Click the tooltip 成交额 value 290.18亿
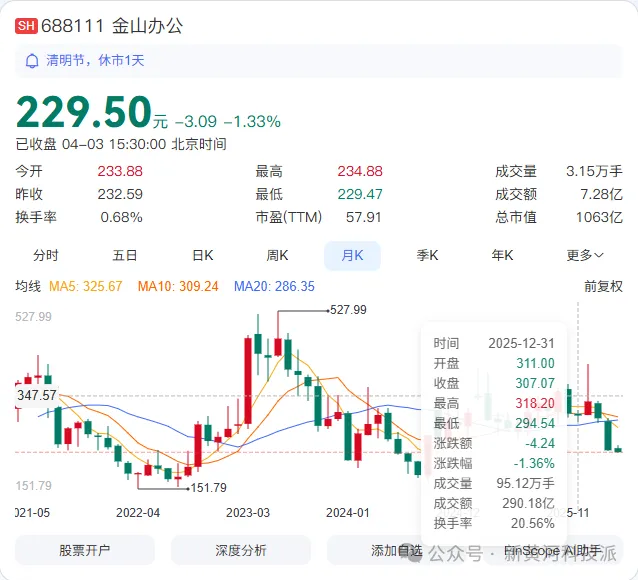The width and height of the screenshot is (638, 580). pos(529,503)
